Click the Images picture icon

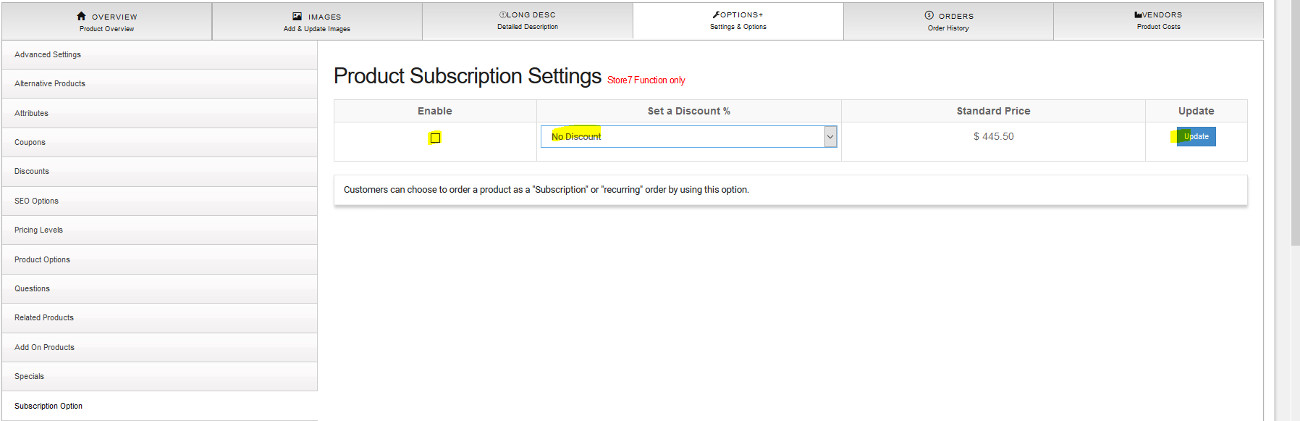click(x=297, y=16)
